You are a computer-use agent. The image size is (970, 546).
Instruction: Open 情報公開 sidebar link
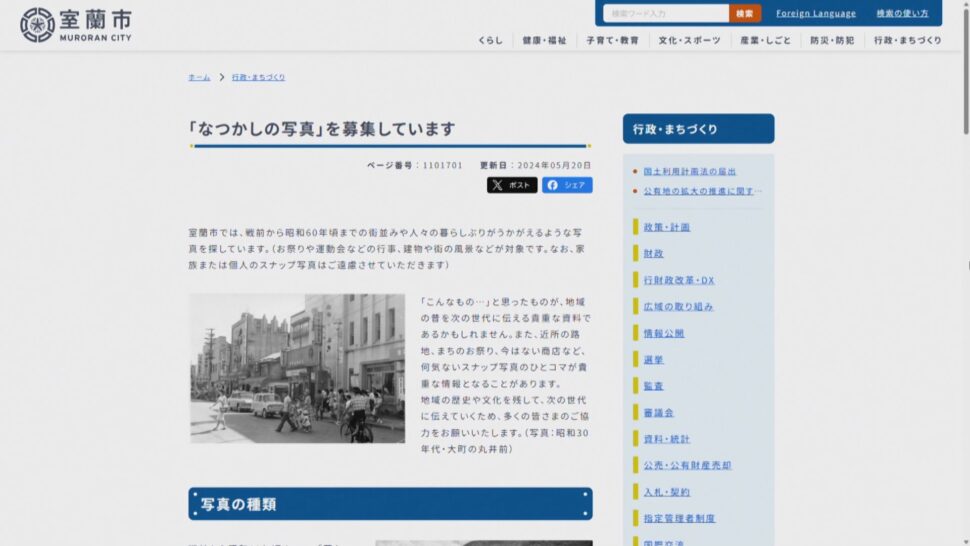[664, 333]
